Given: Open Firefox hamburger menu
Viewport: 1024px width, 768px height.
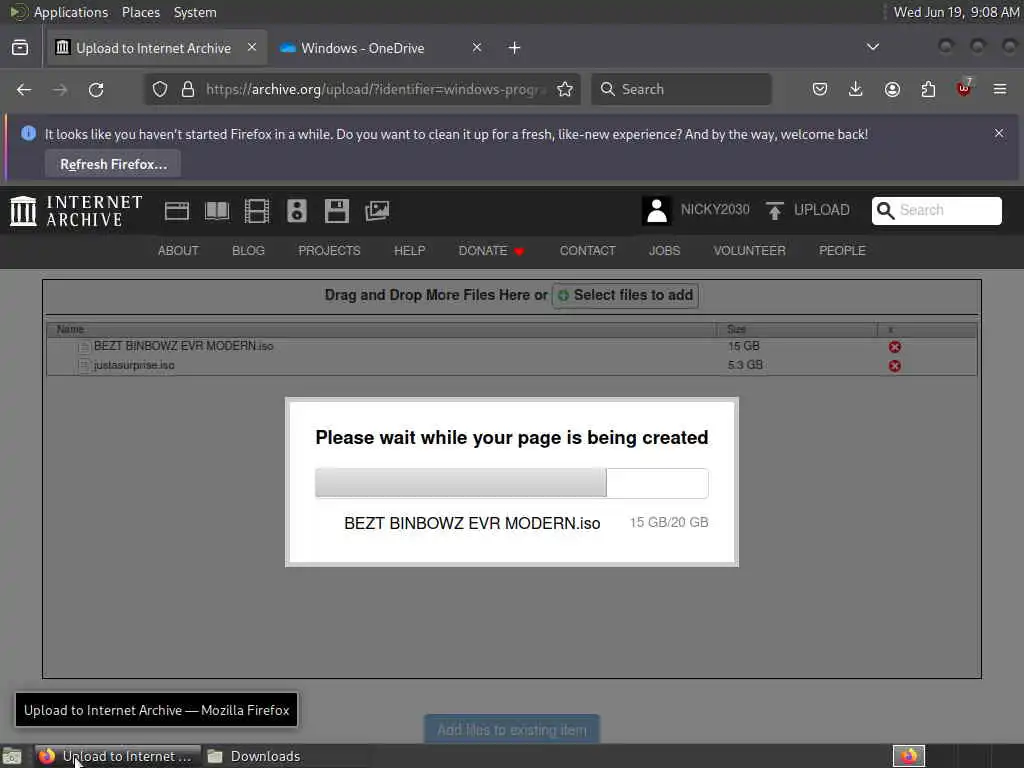Looking at the screenshot, I should 1000,89.
